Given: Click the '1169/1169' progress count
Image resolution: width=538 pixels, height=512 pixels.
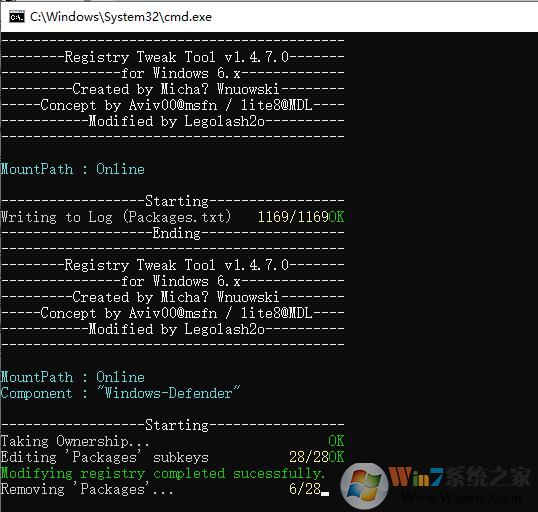Looking at the screenshot, I should click(293, 217).
